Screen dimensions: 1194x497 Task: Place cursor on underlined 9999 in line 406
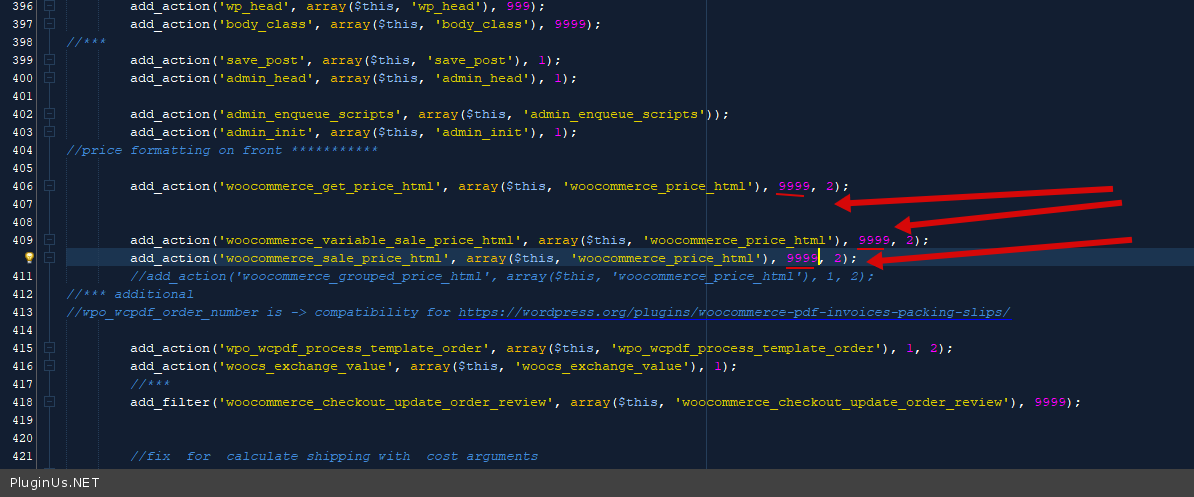pos(794,186)
